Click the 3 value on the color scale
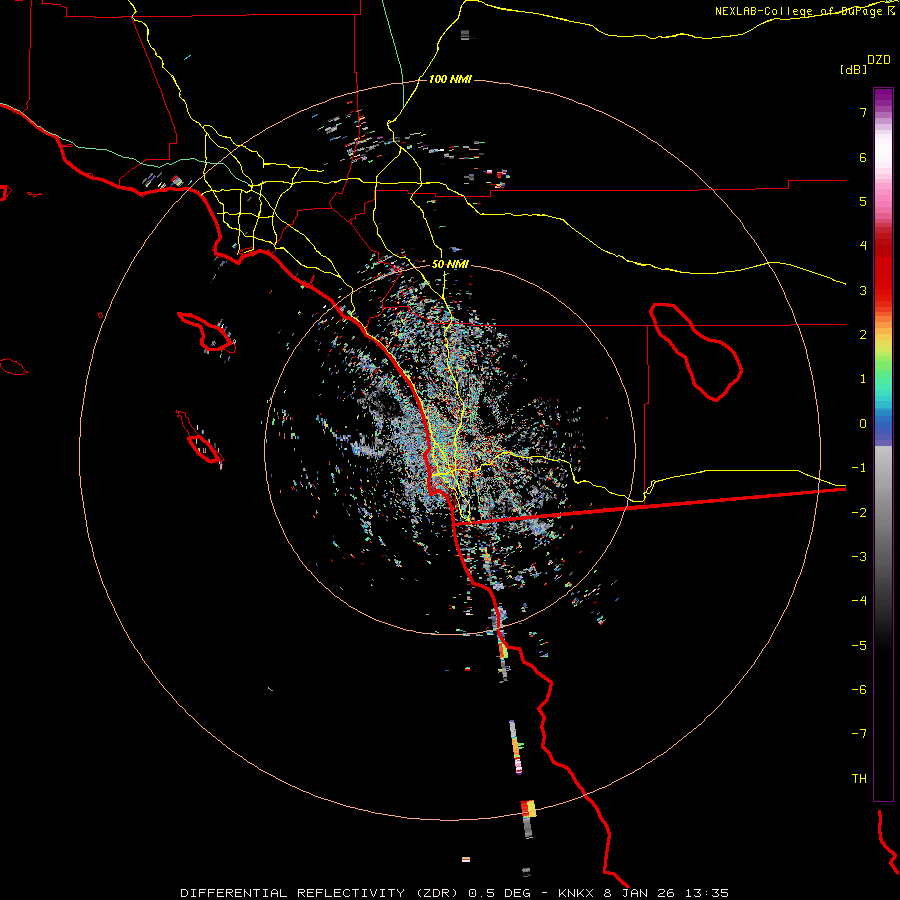 [x=863, y=290]
